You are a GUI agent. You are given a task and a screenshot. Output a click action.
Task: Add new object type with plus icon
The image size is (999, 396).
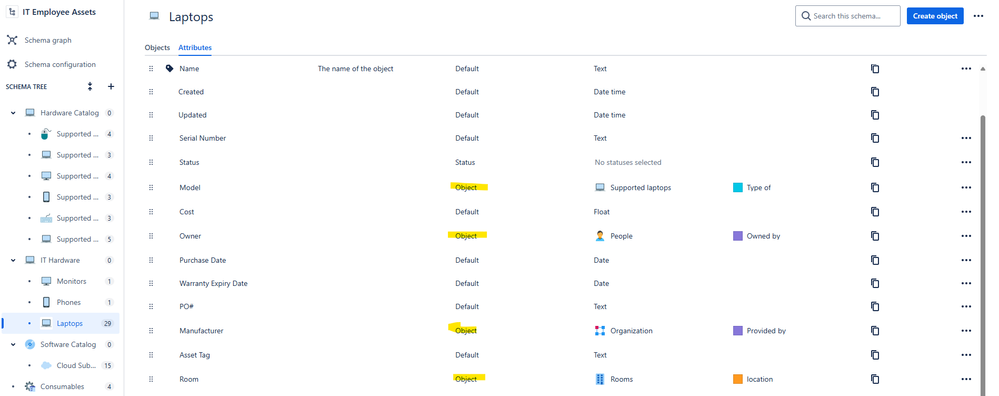point(110,87)
